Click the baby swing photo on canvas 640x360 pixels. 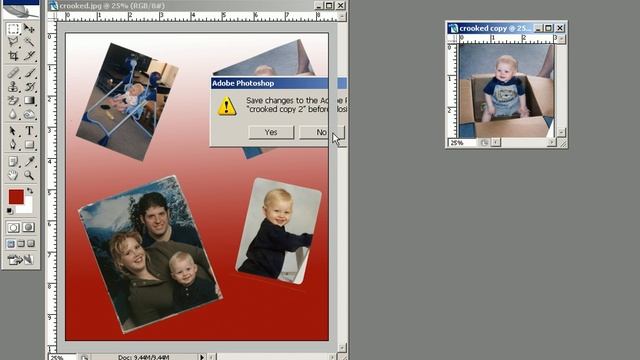[127, 102]
